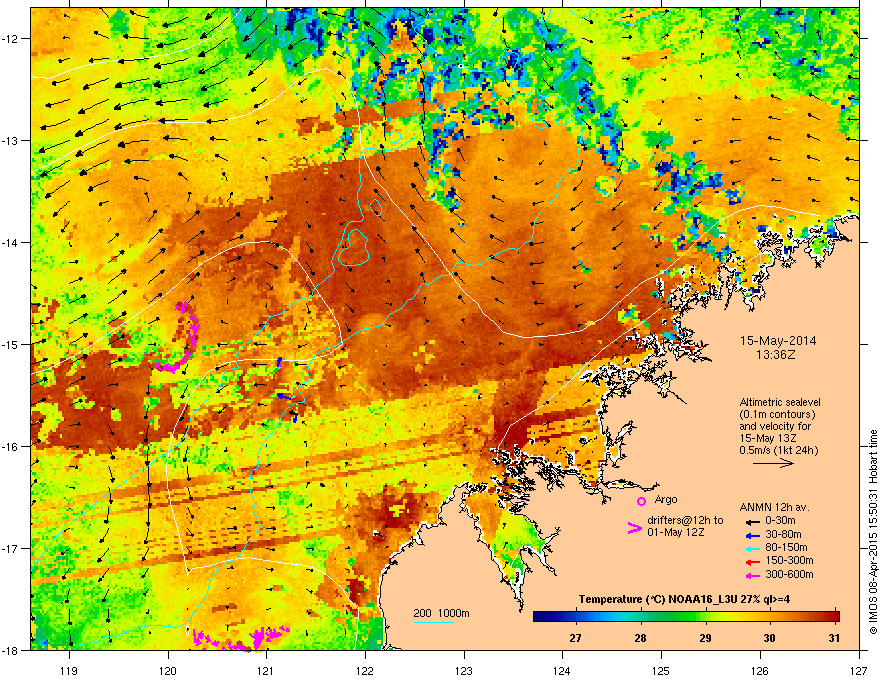Click the longitude axis label 120
Viewport: 880px width, 680px height.
click(168, 670)
